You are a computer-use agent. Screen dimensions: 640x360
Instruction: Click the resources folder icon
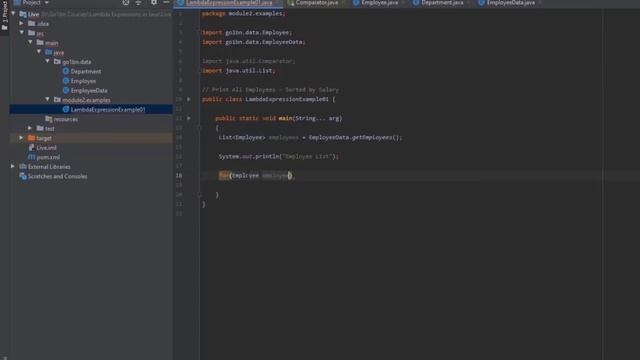49,119
